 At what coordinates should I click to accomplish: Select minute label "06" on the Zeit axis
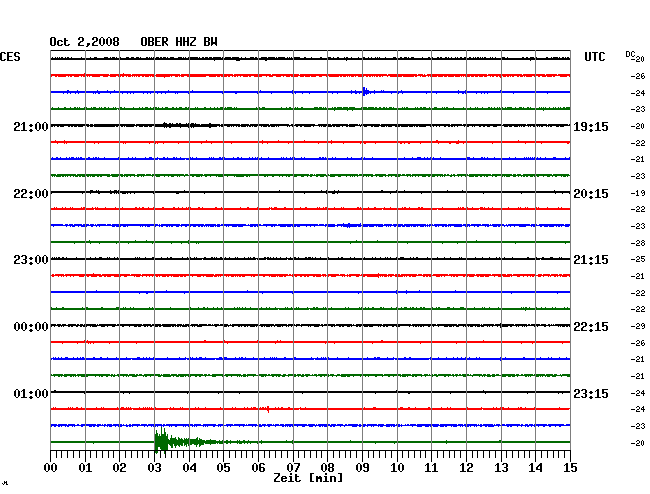[258, 468]
